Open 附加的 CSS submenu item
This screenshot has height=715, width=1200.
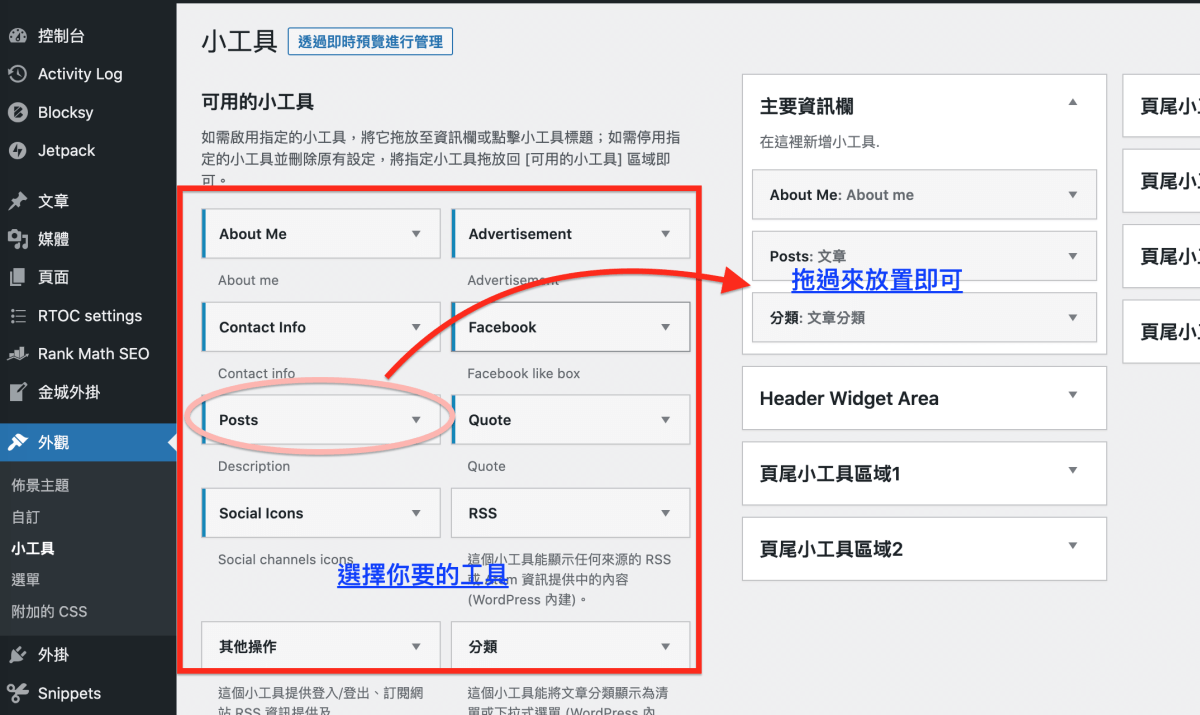tap(49, 611)
